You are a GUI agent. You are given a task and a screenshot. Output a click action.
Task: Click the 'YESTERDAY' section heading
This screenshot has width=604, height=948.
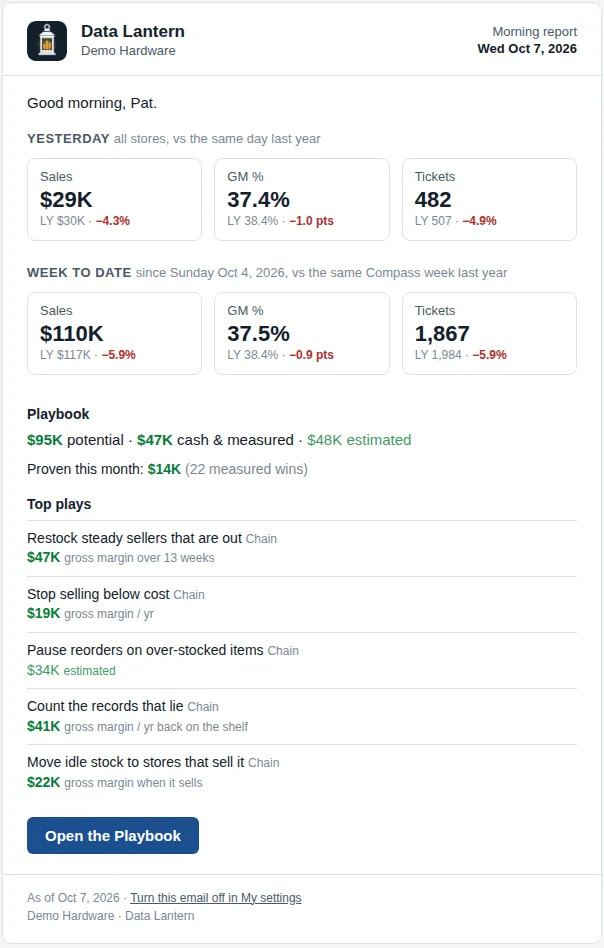point(68,138)
